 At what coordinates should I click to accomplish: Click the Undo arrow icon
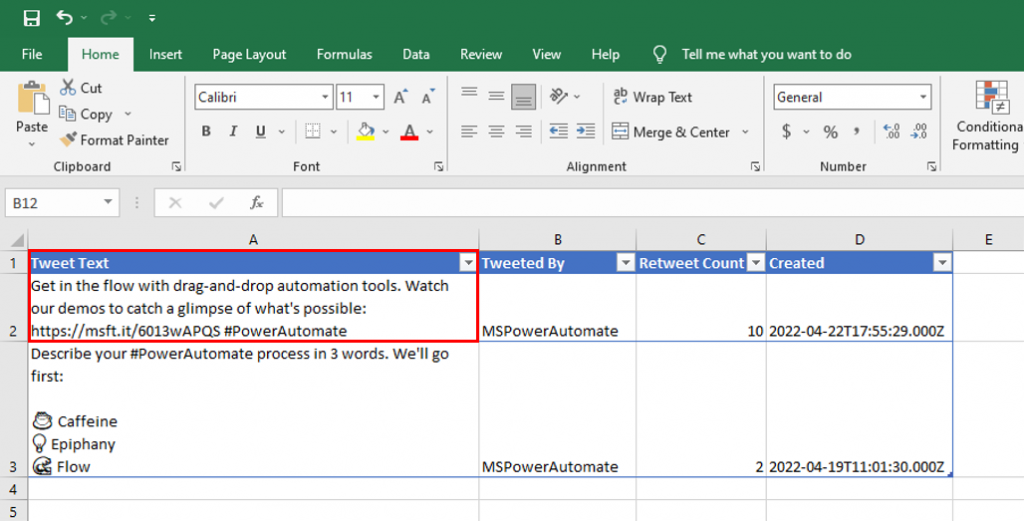pyautogui.click(x=64, y=18)
